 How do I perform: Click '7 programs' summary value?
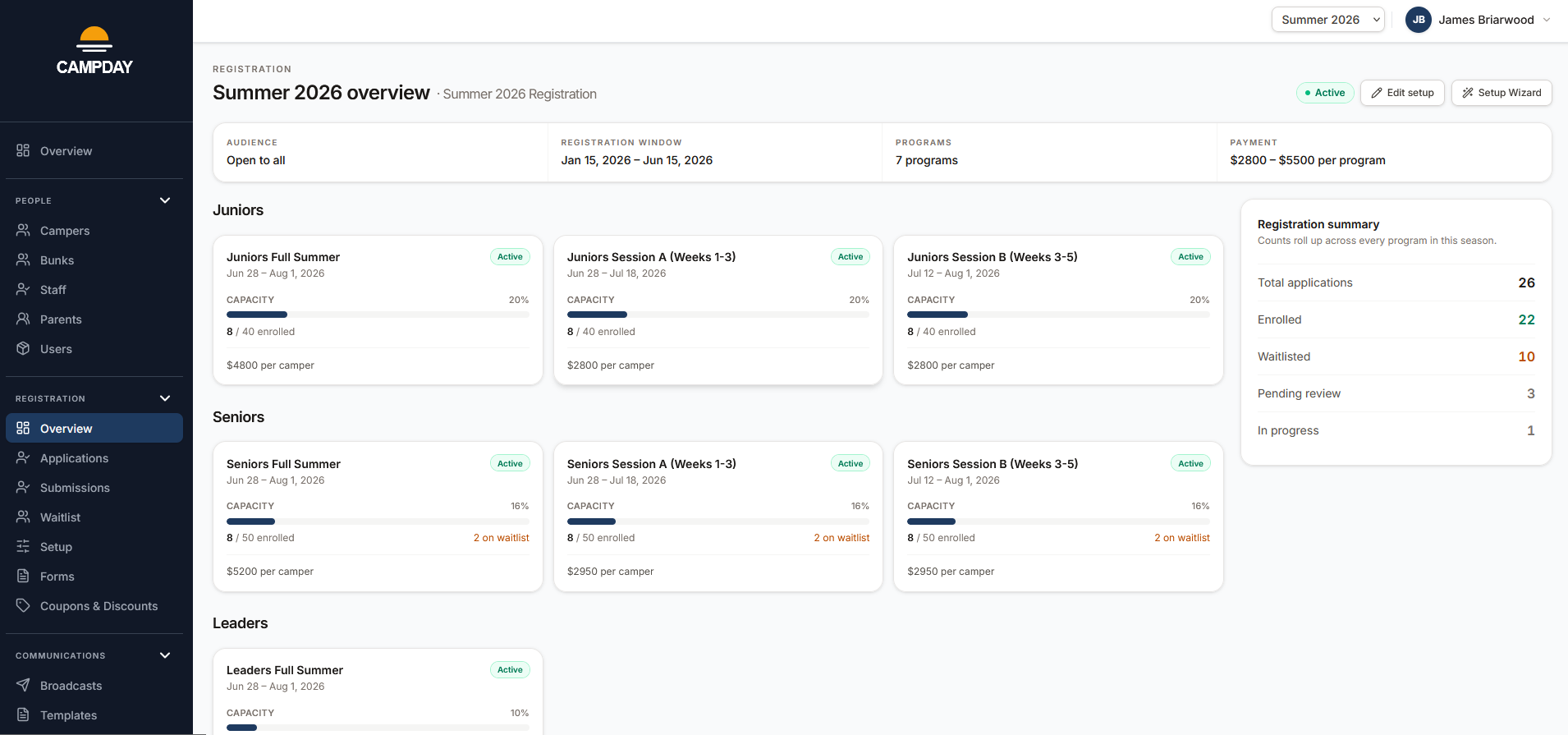(x=926, y=160)
